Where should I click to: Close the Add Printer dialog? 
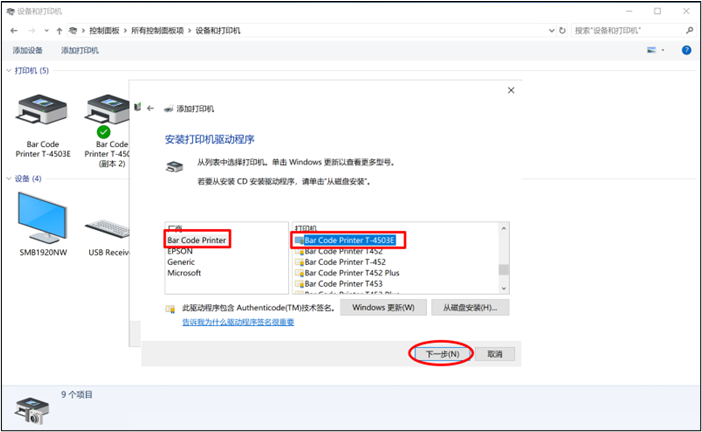[x=511, y=90]
